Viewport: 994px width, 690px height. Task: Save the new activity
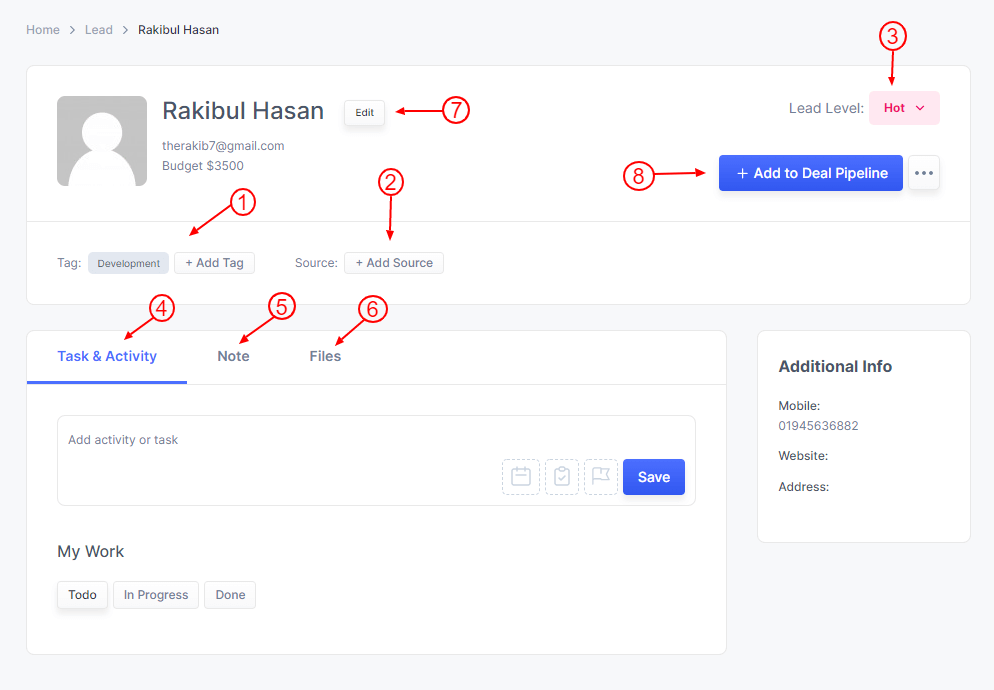[653, 477]
